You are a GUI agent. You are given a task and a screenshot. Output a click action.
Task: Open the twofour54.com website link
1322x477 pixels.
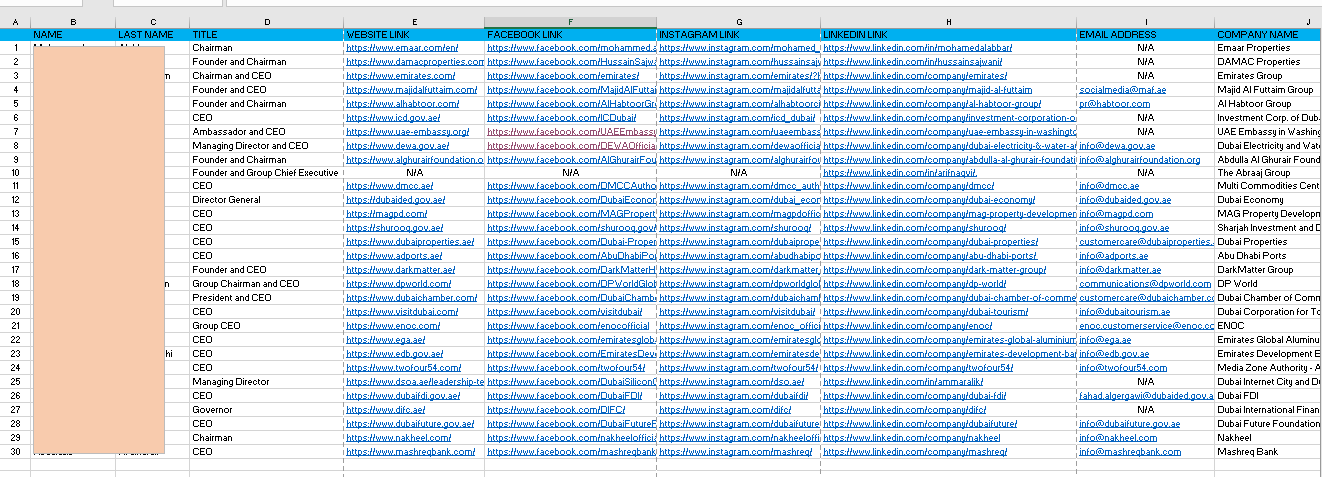[404, 367]
